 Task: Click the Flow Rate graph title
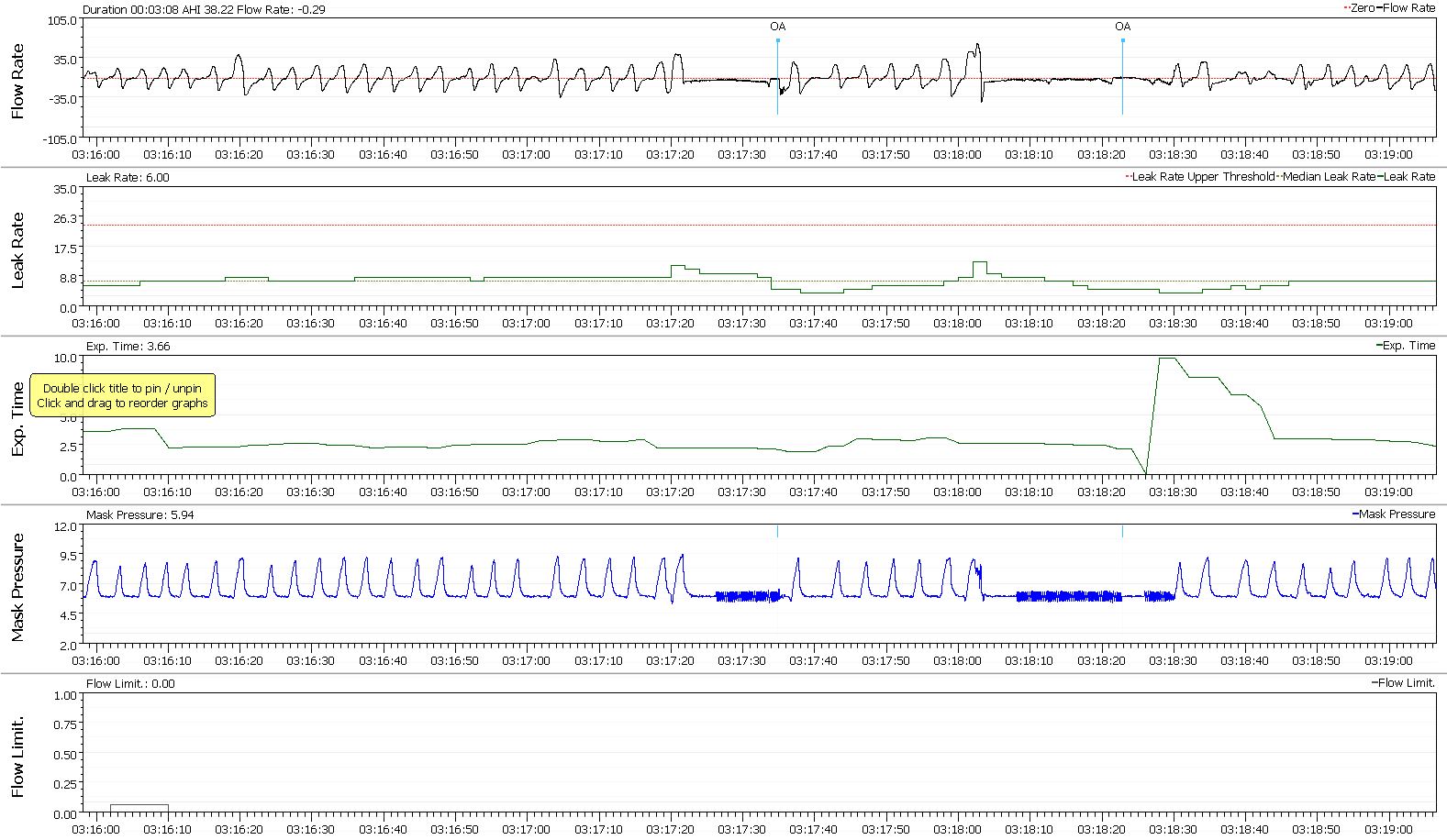click(17, 81)
